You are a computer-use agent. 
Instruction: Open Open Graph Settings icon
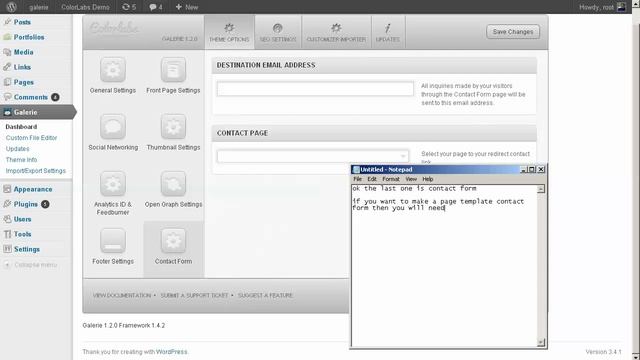(x=173, y=184)
